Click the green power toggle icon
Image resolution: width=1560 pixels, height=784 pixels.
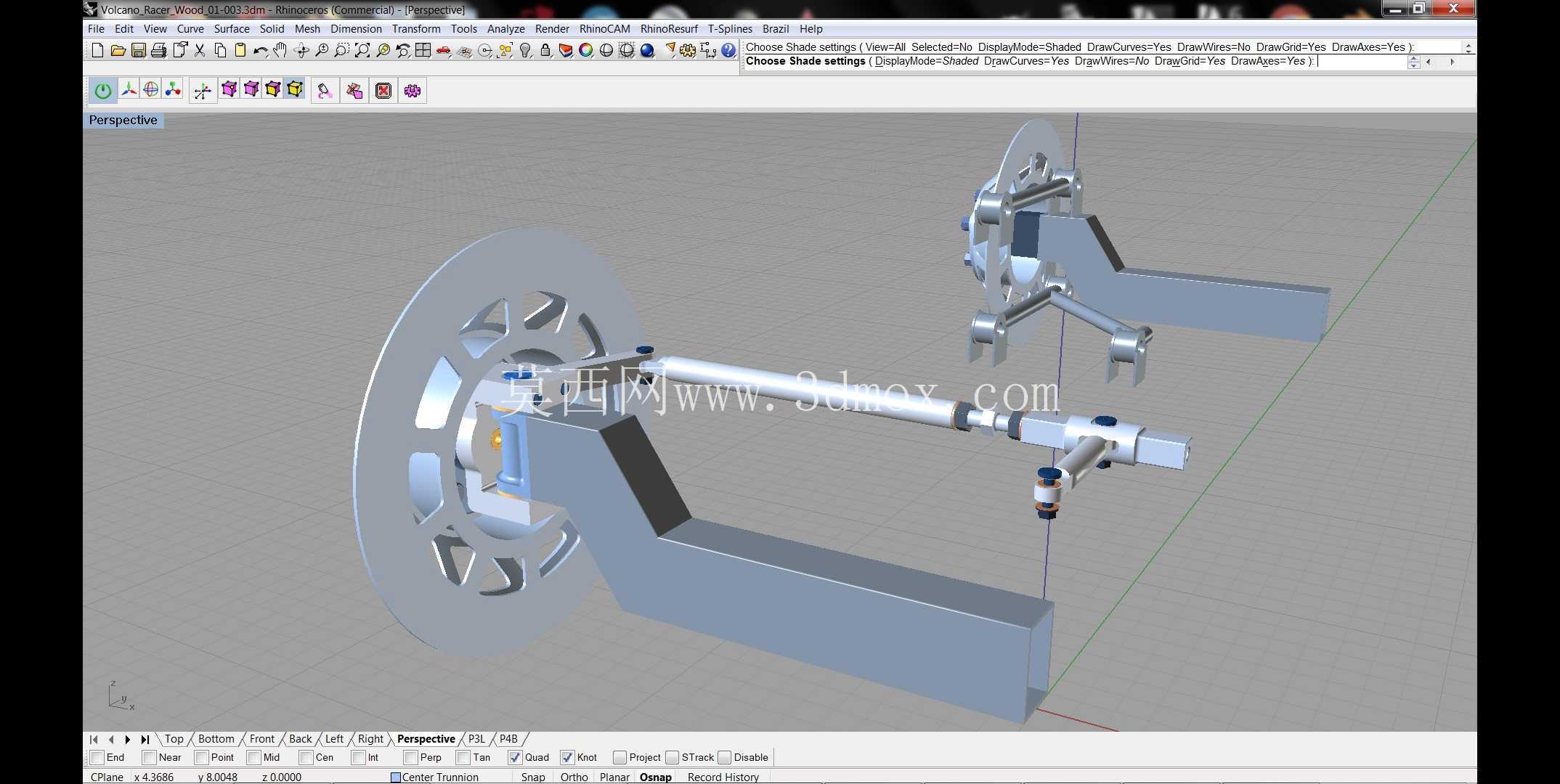[103, 91]
